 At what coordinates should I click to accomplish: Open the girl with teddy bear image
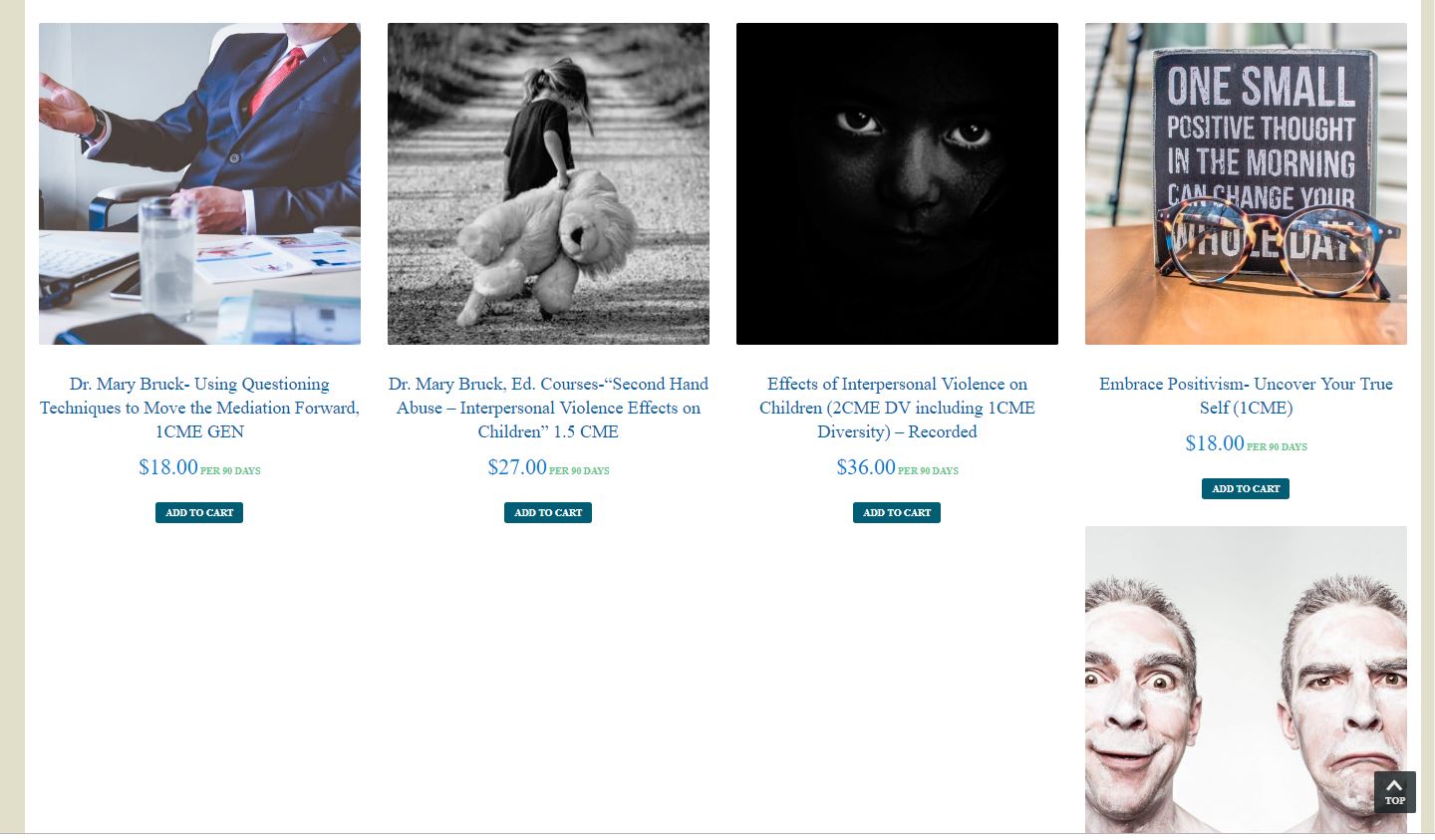click(548, 183)
